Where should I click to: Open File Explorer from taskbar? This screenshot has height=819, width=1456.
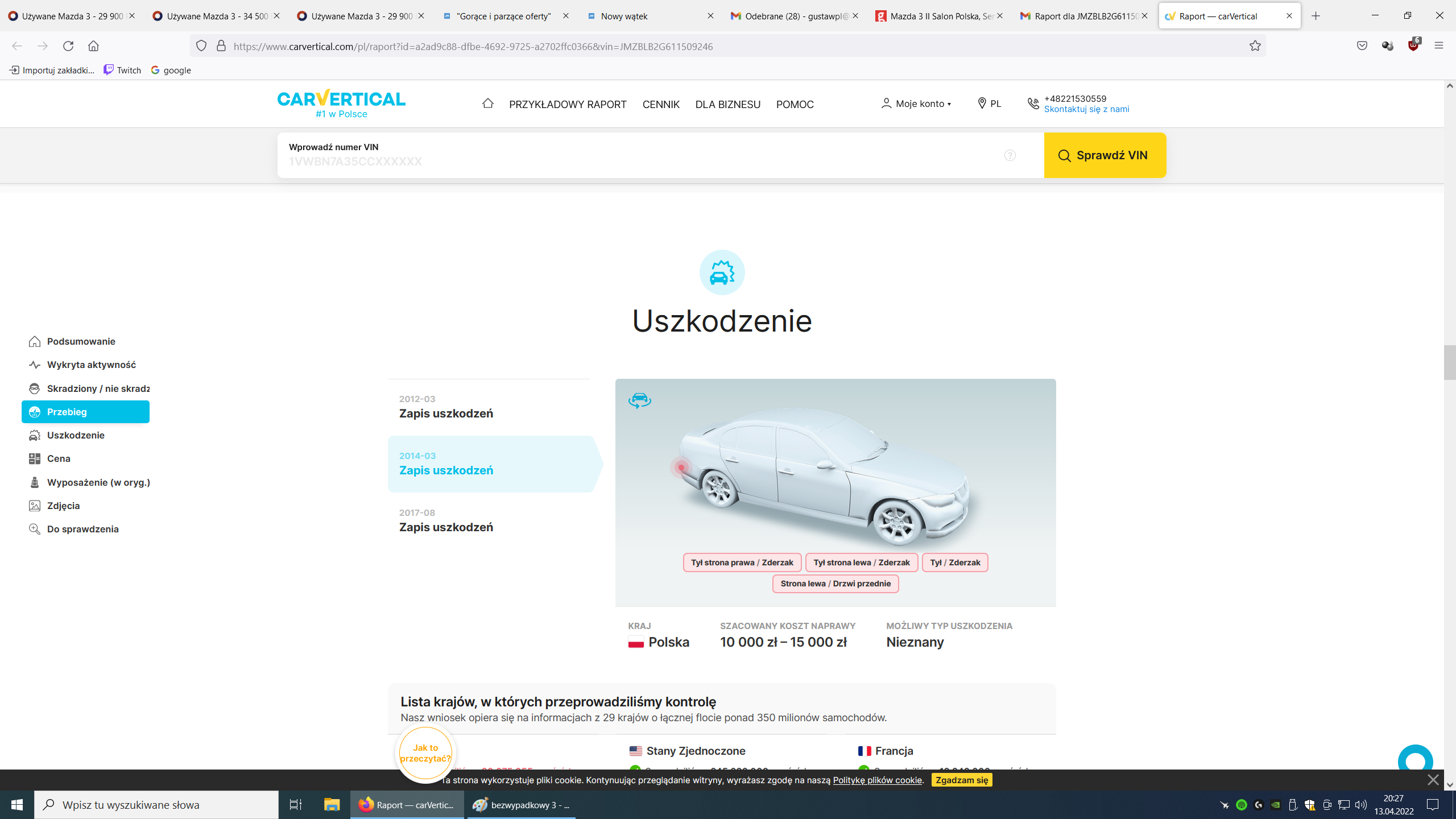332,804
